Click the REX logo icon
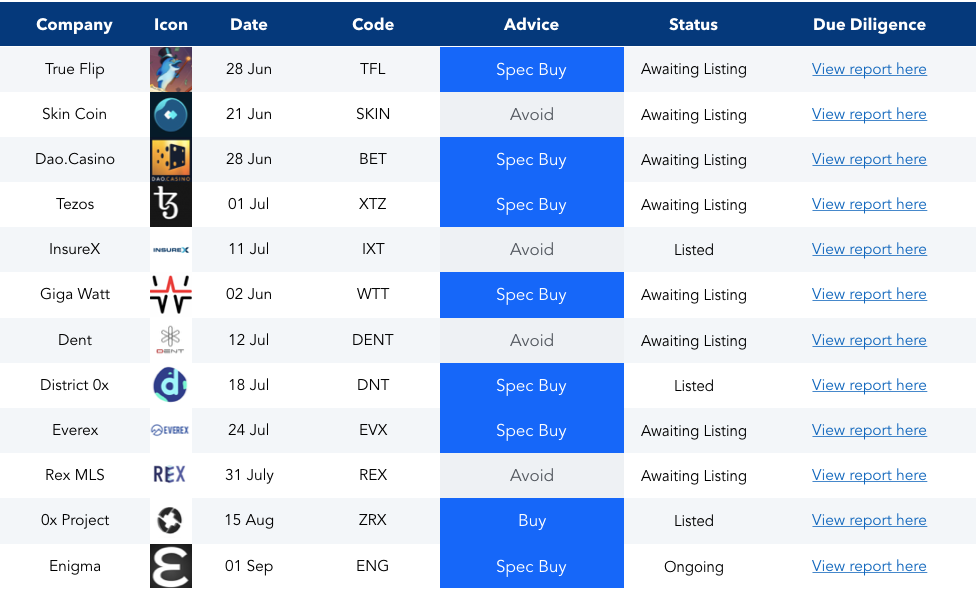Viewport: 976px width, 599px height. click(171, 475)
